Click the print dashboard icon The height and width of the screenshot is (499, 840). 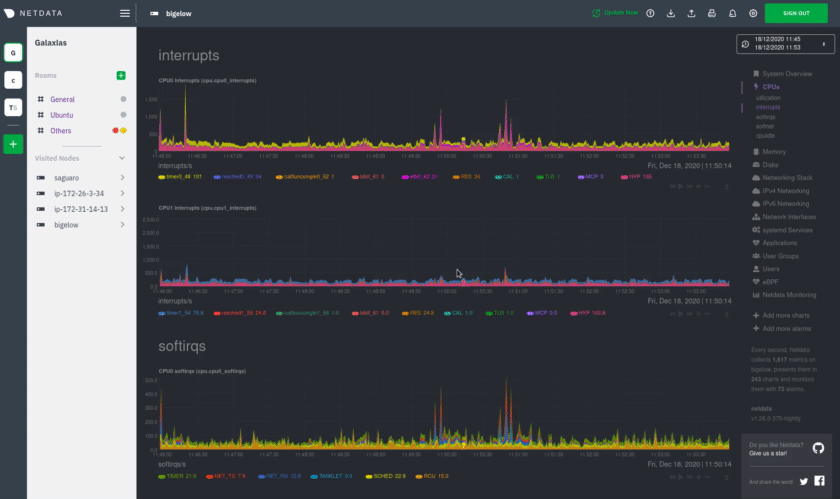coord(712,13)
